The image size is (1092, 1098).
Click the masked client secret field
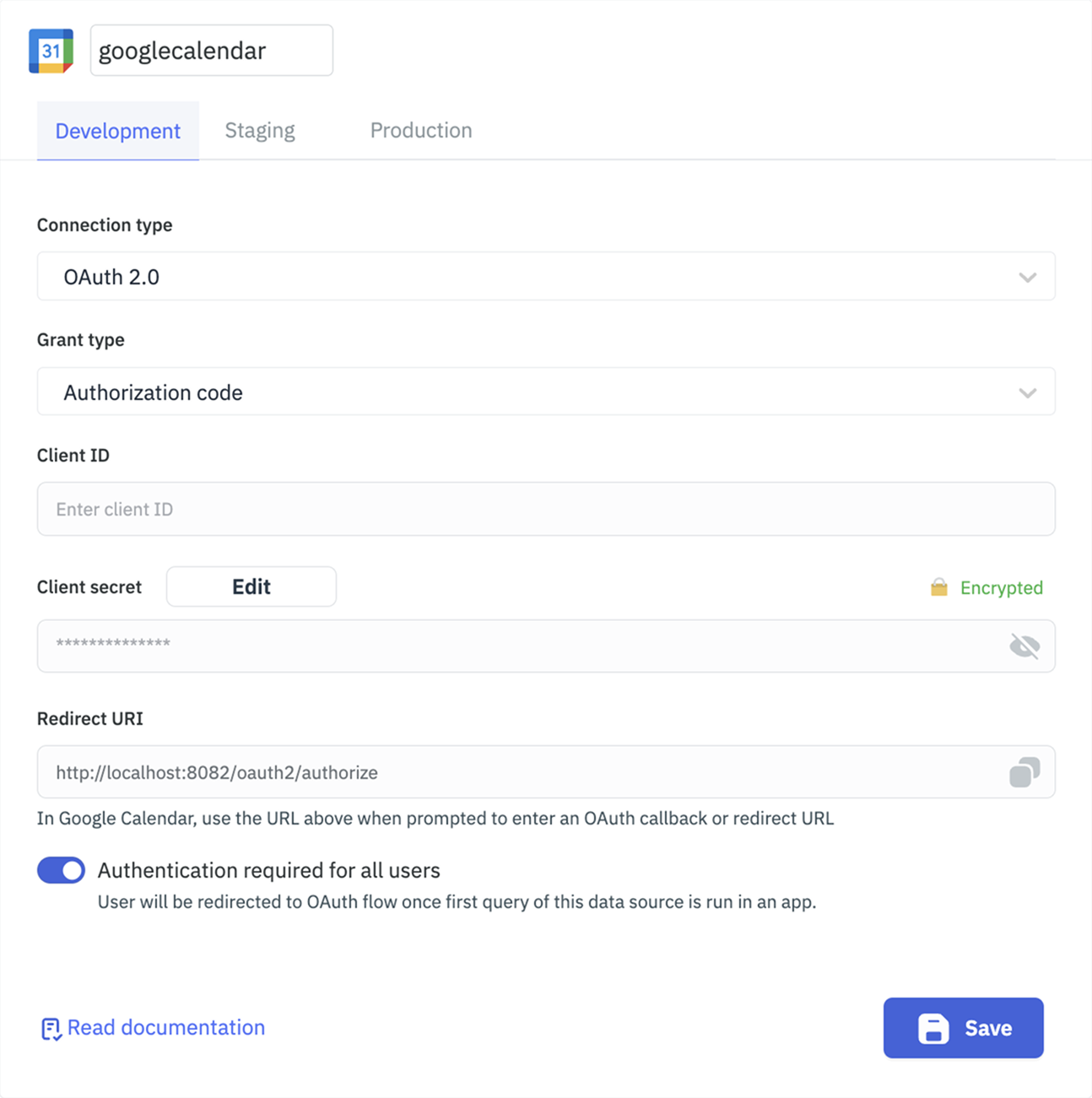[x=523, y=646]
